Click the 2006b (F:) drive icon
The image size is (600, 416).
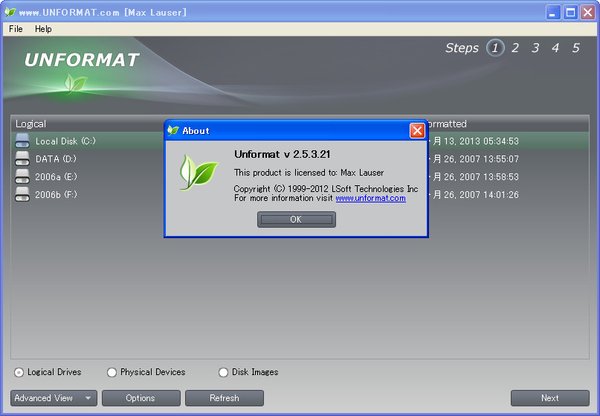point(22,194)
